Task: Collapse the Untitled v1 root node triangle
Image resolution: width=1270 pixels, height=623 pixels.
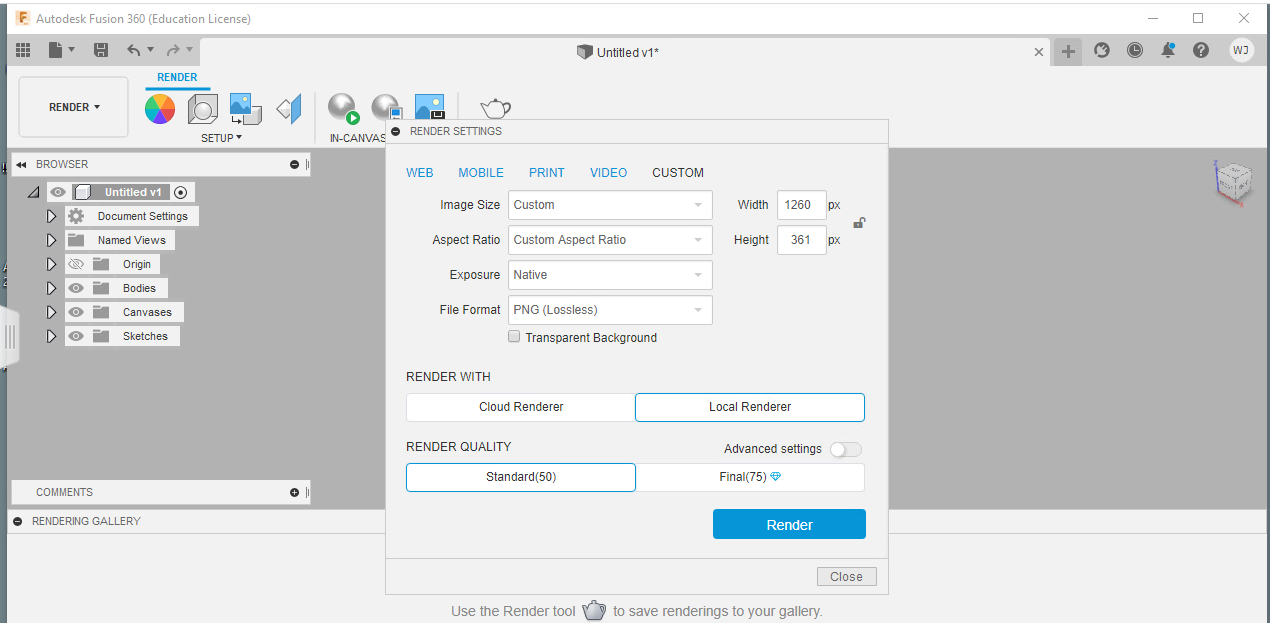Action: [x=34, y=192]
